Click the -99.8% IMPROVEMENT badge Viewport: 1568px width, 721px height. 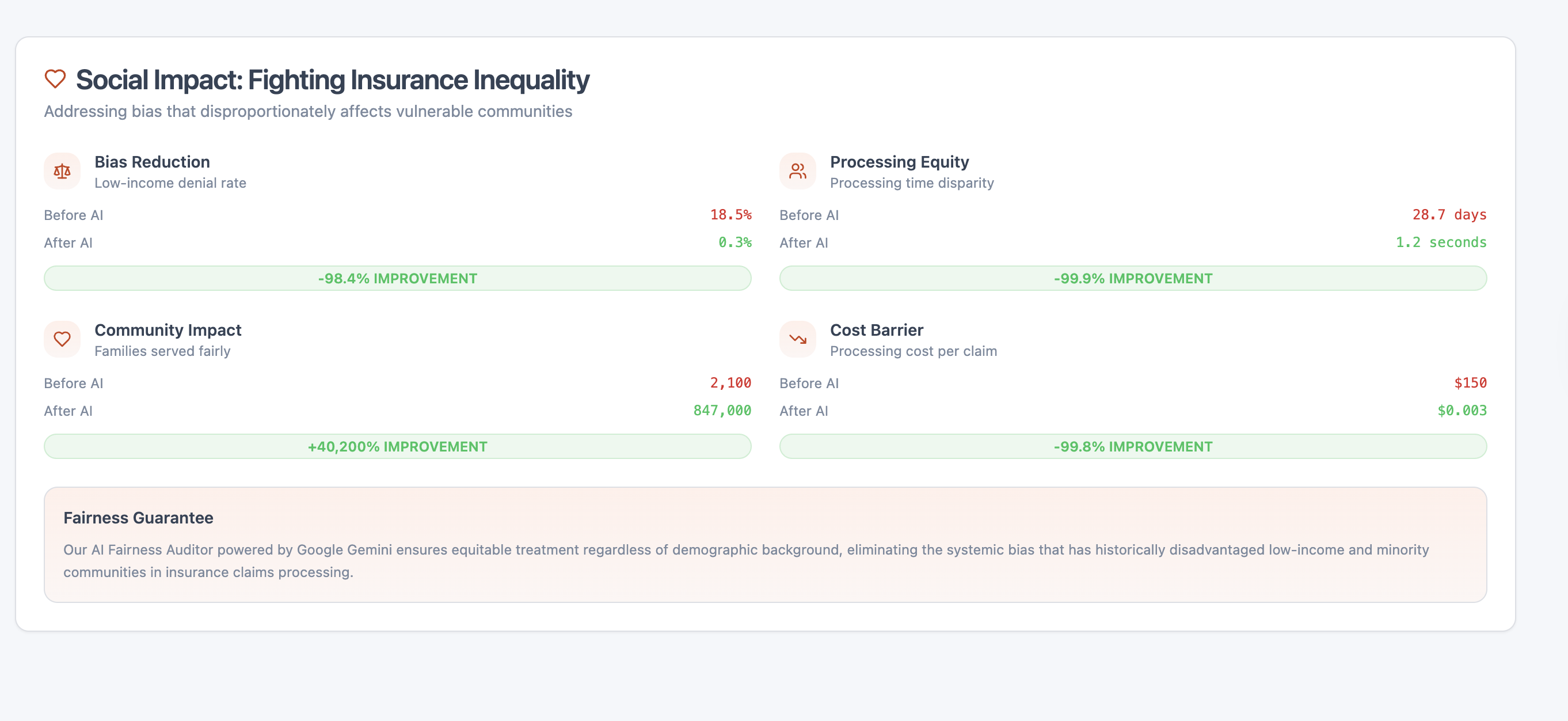point(1133,446)
